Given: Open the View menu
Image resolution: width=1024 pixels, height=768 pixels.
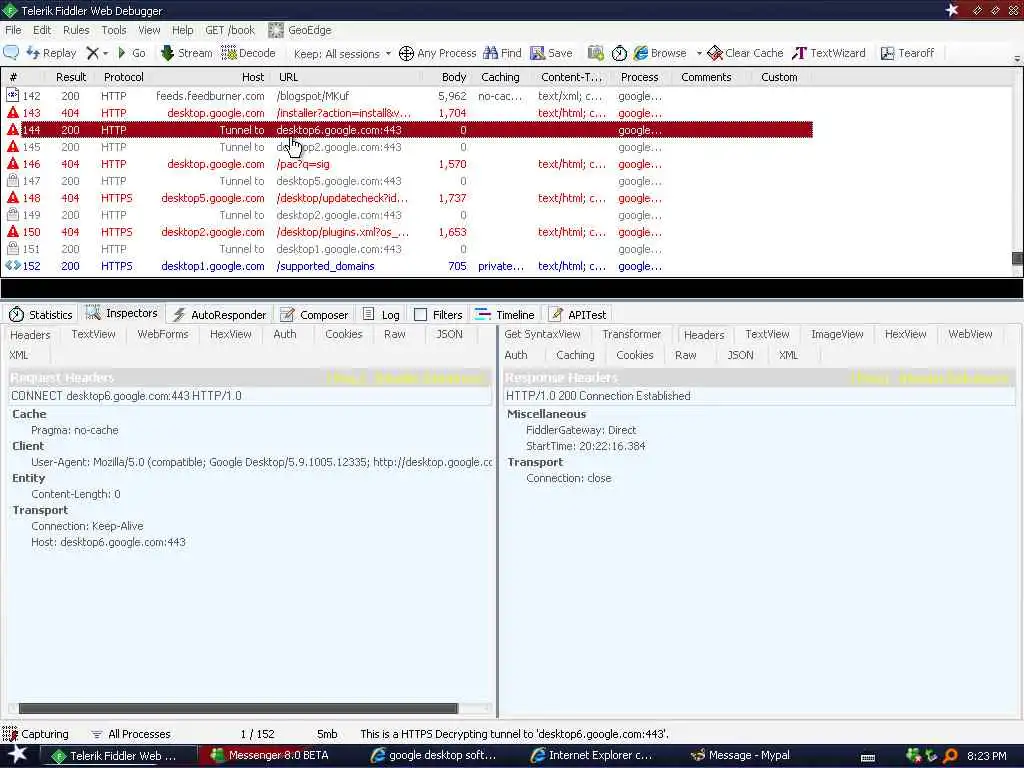Looking at the screenshot, I should pyautogui.click(x=149, y=30).
